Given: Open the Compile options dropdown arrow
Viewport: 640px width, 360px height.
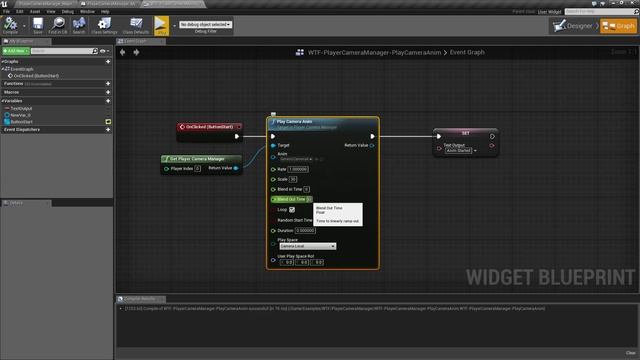Looking at the screenshot, I should click(x=24, y=26).
